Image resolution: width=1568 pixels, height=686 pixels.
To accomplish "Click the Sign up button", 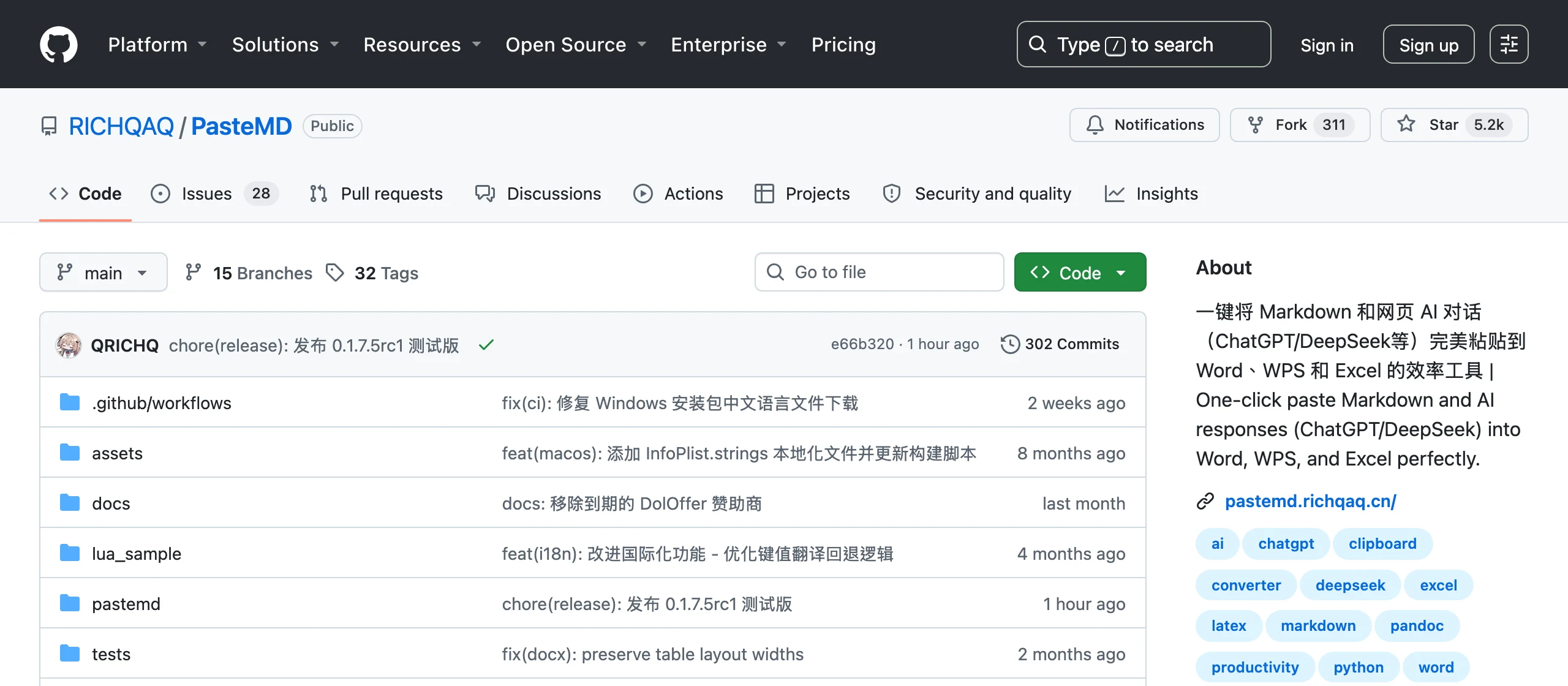I will (x=1428, y=44).
